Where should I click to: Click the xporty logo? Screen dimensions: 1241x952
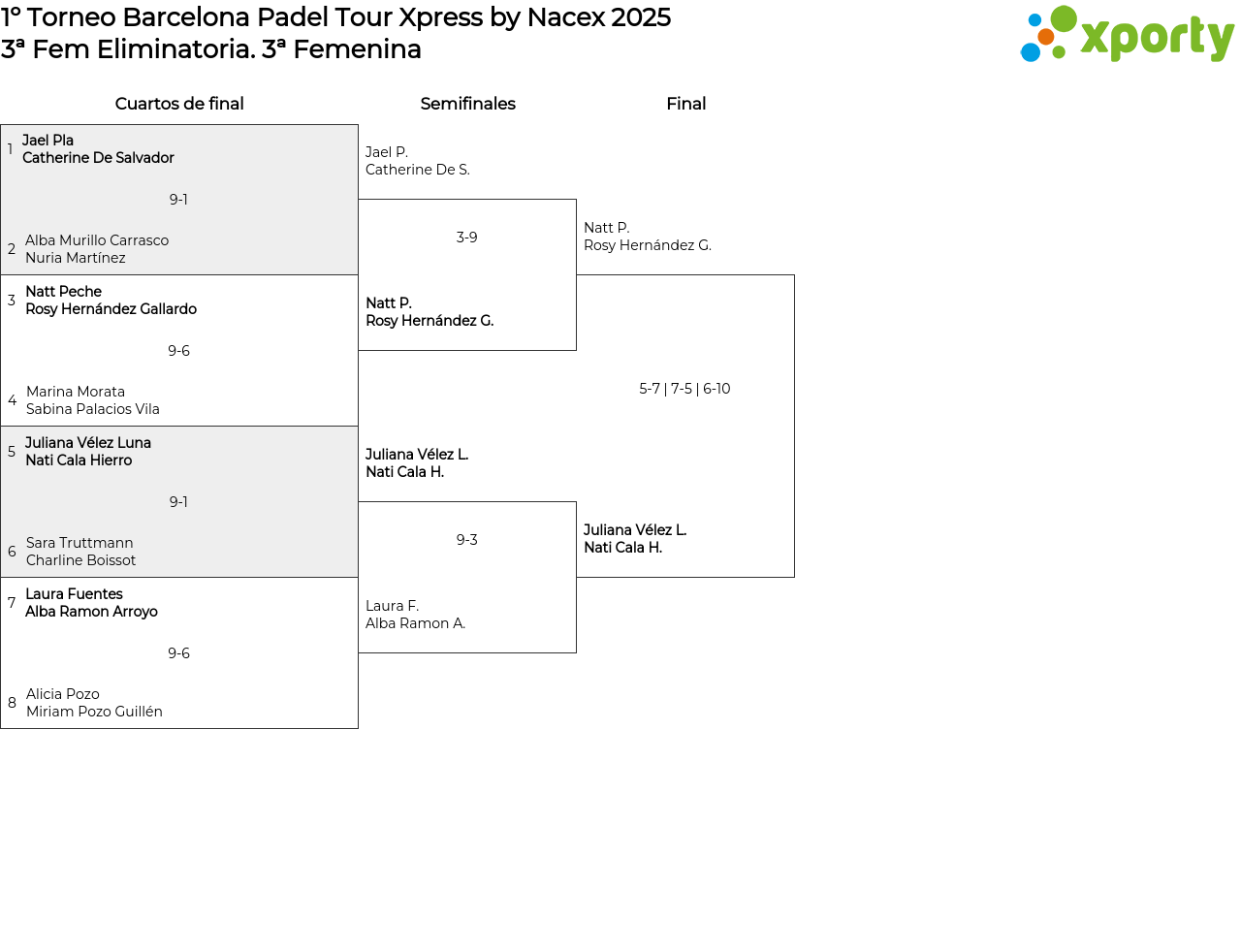coord(1127,35)
